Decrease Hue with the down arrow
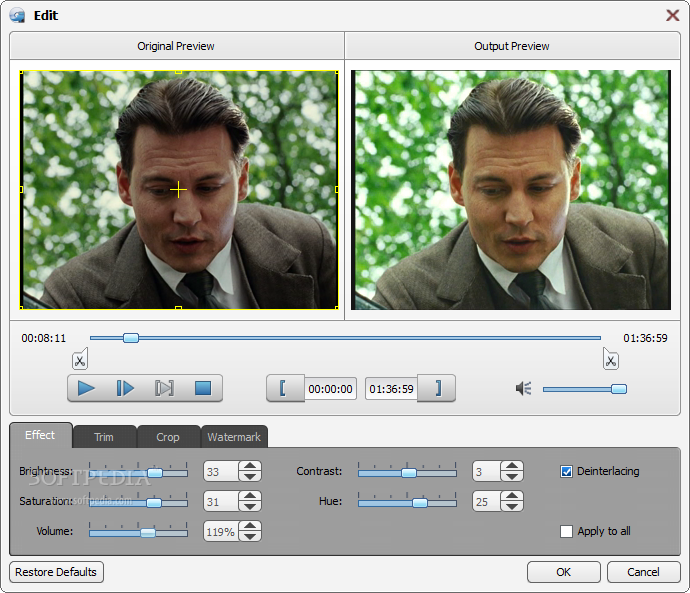The width and height of the screenshot is (690, 593). pos(512,506)
